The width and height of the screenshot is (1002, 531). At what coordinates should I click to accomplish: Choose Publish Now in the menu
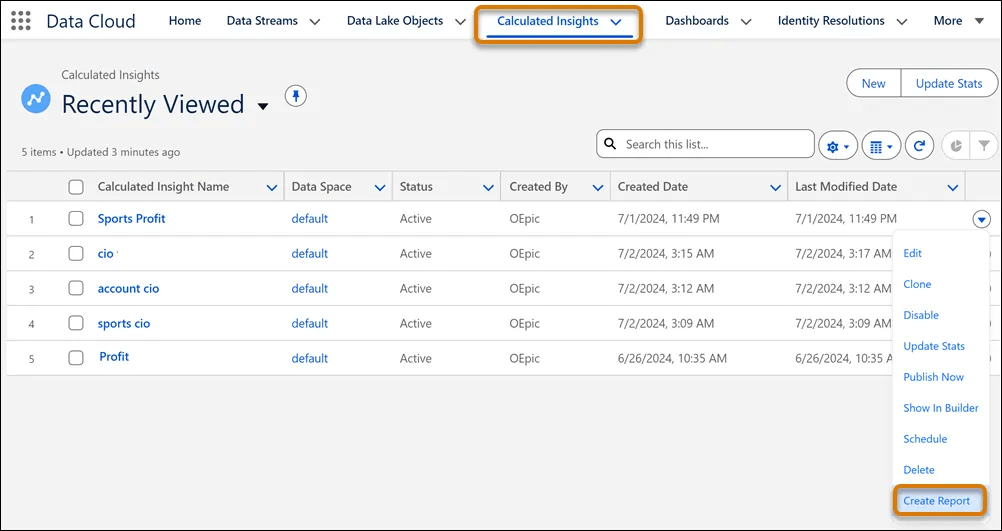point(933,377)
